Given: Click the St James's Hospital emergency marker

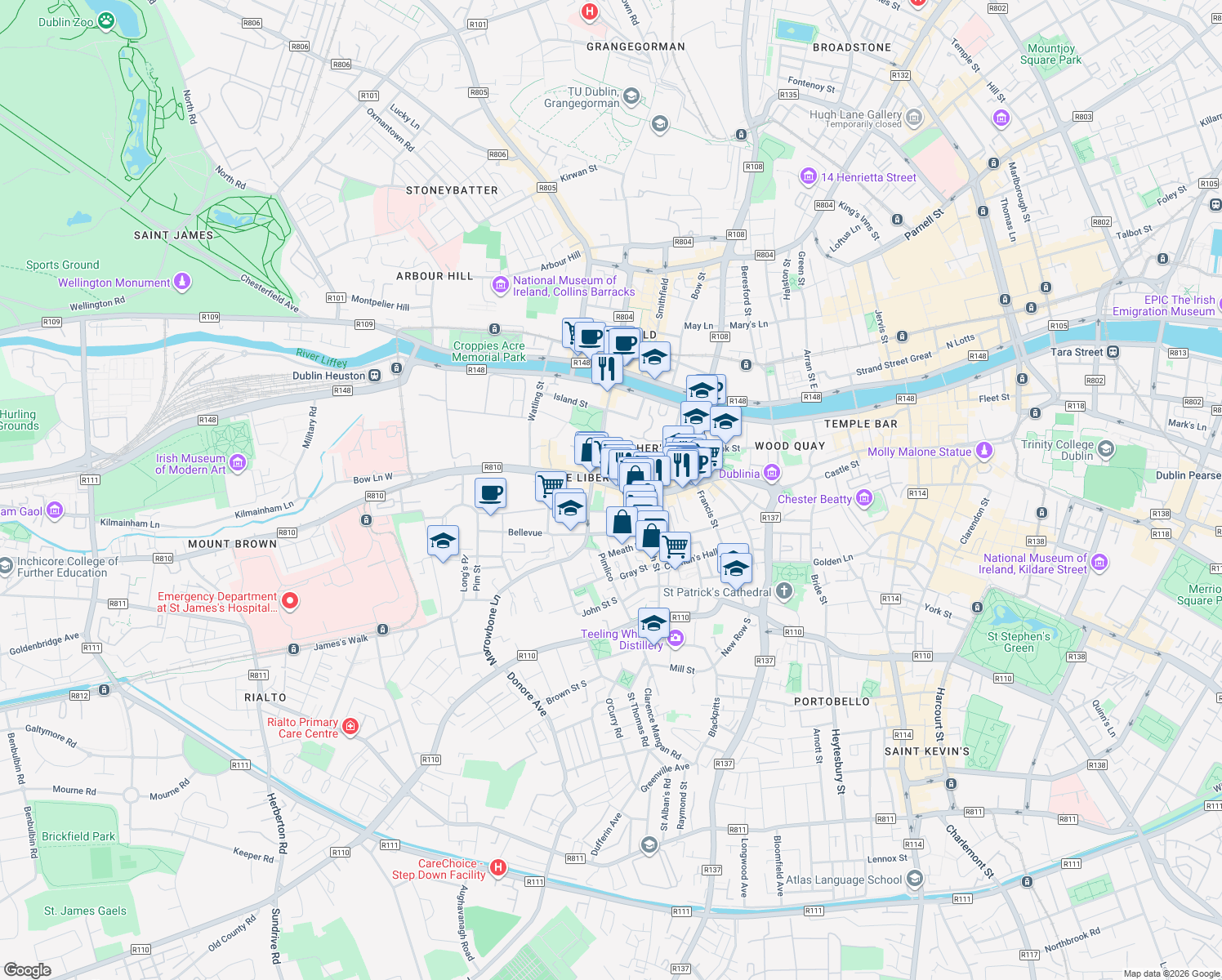Looking at the screenshot, I should pyautogui.click(x=289, y=602).
